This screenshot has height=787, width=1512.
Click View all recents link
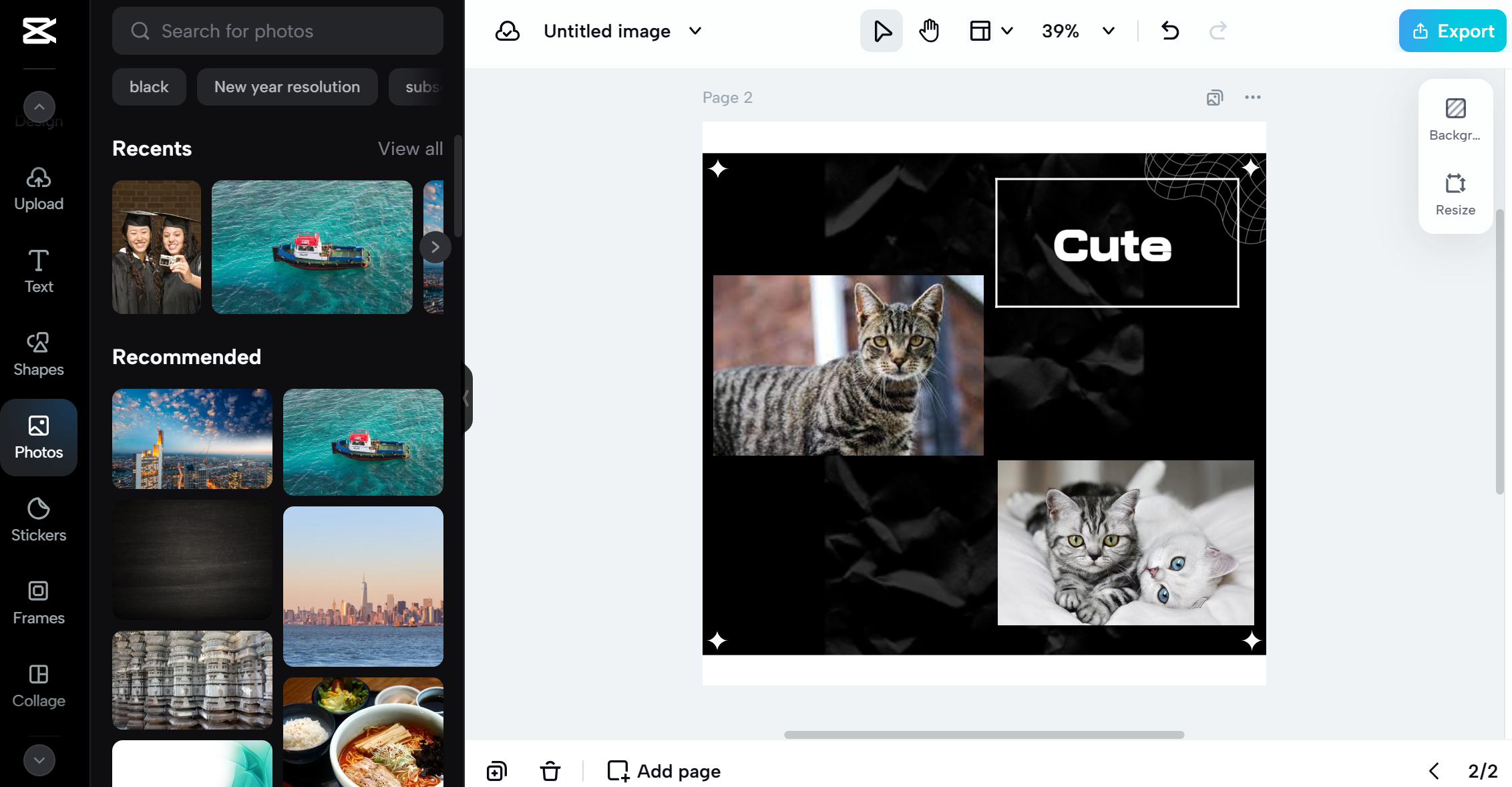pos(410,148)
